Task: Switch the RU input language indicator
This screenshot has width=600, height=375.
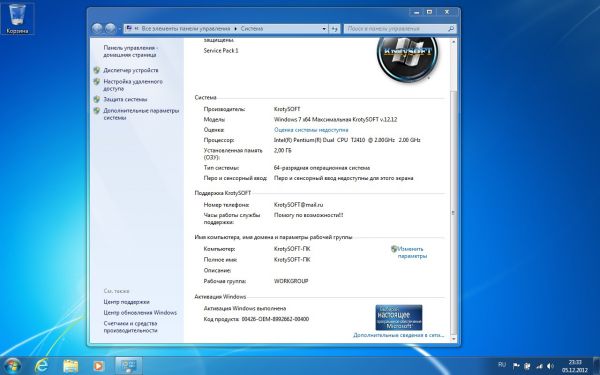Action: (x=502, y=365)
